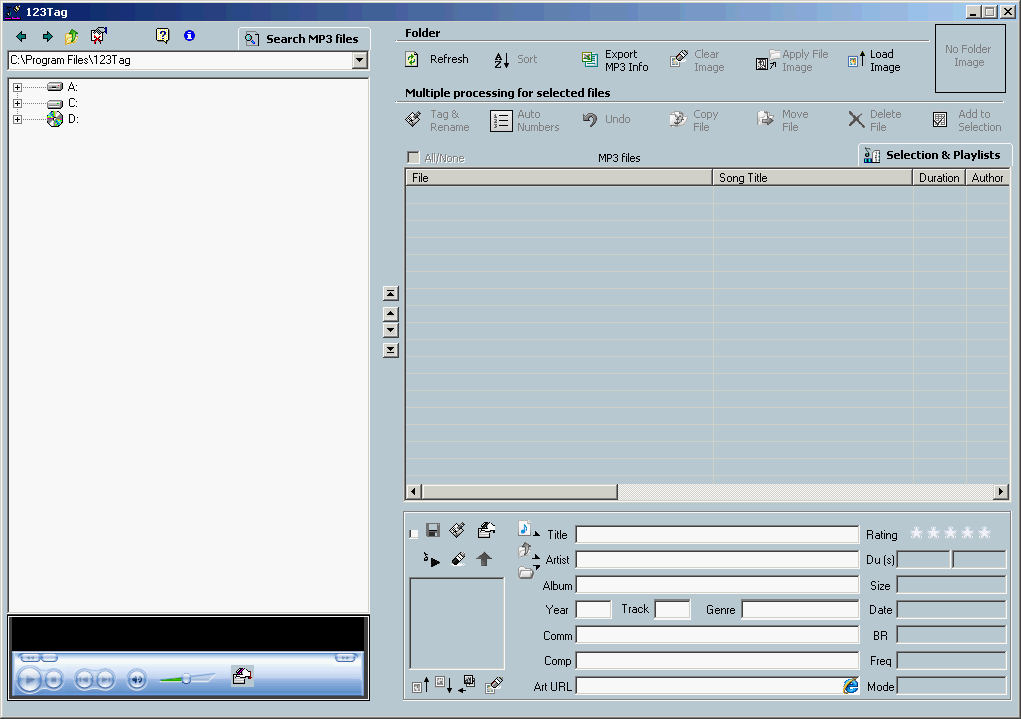This screenshot has height=719, width=1021.
Task: Click the music note icon beside Title
Action: [525, 528]
